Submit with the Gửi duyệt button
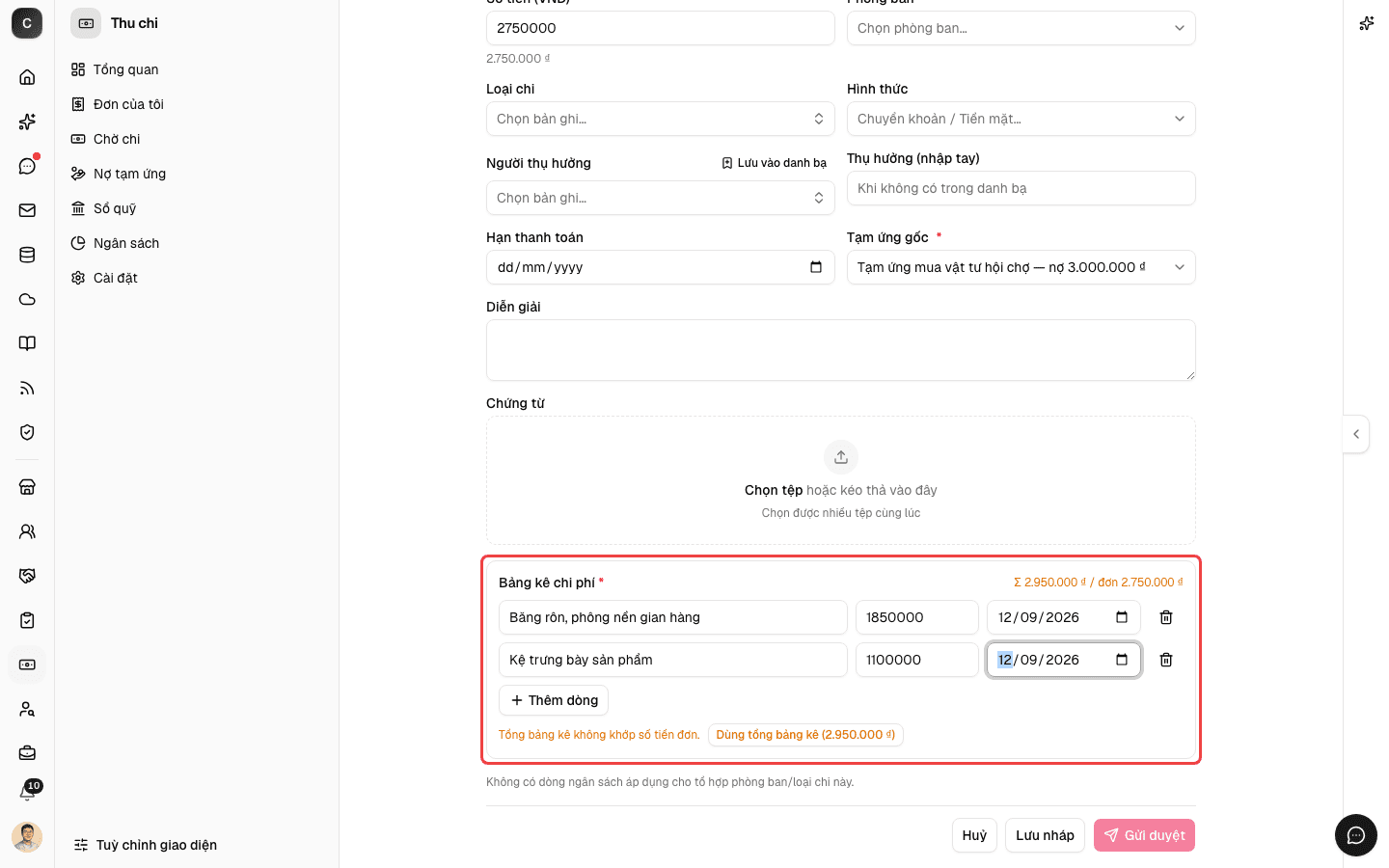The height and width of the screenshot is (868, 1389). tap(1144, 835)
